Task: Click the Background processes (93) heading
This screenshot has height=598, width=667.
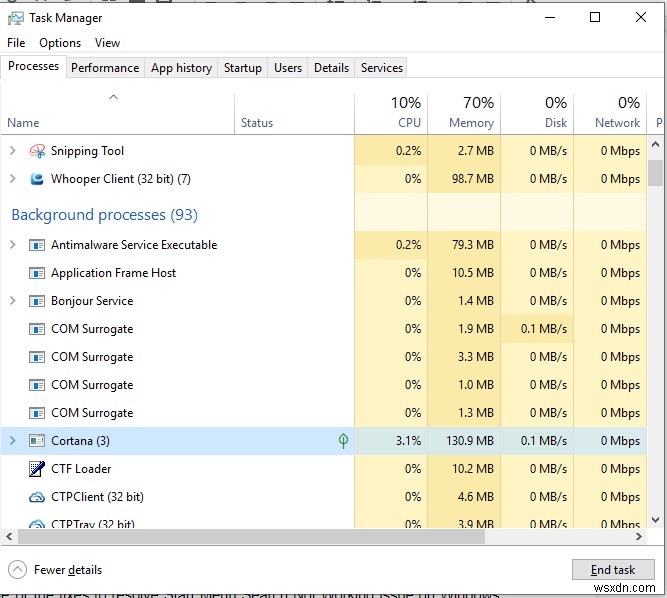Action: tap(105, 215)
